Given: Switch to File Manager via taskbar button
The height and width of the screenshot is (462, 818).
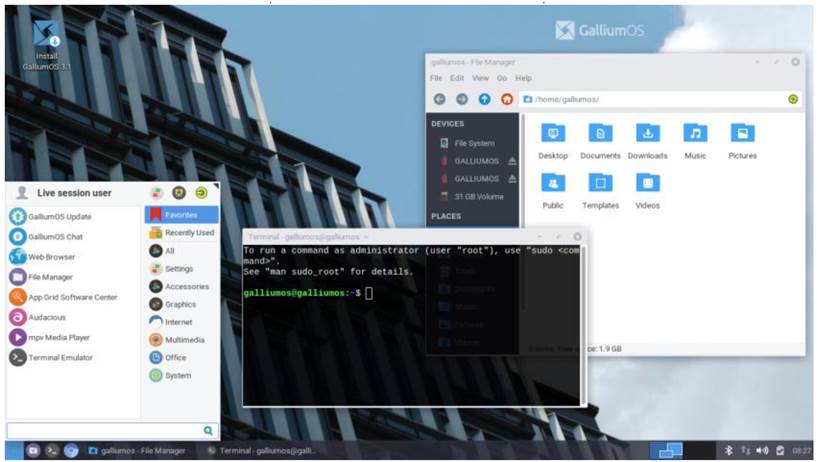Looking at the screenshot, I should click(x=137, y=451).
